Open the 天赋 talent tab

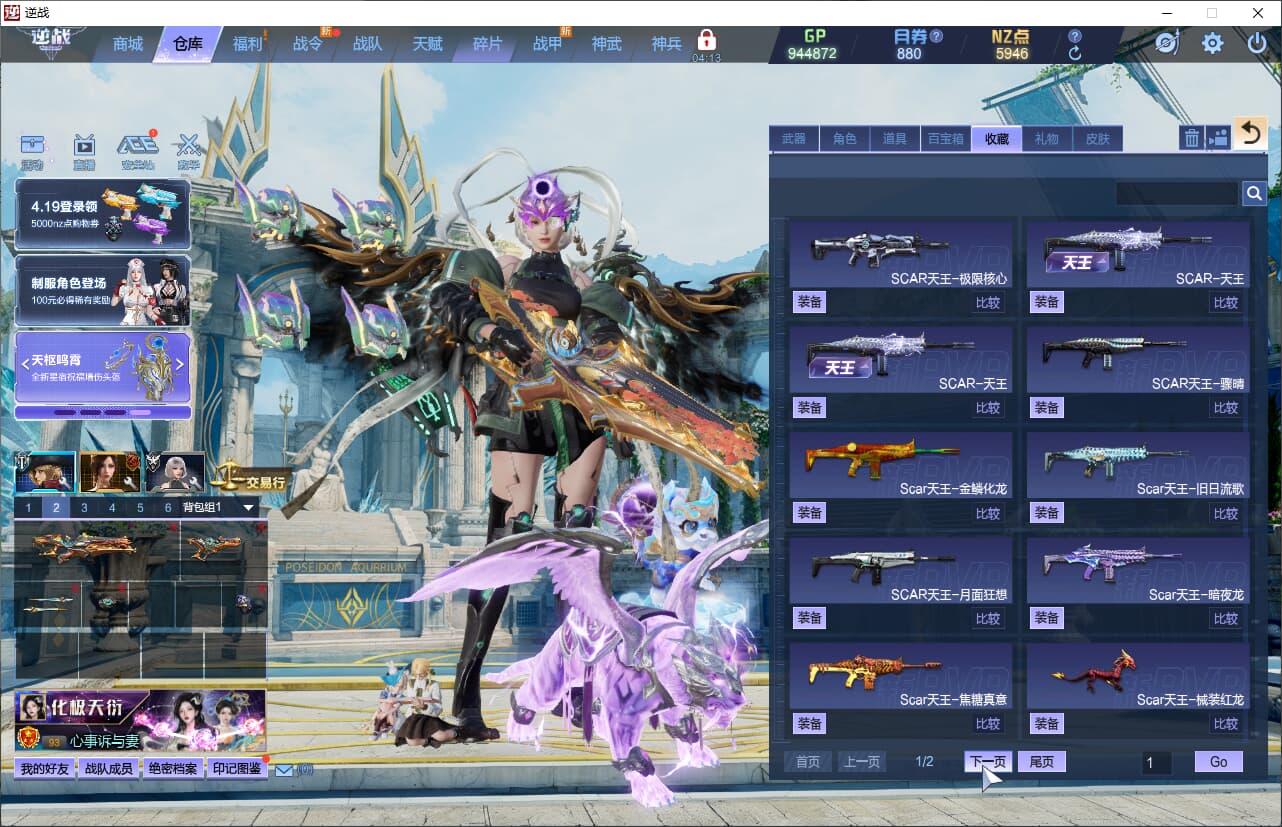[x=427, y=44]
